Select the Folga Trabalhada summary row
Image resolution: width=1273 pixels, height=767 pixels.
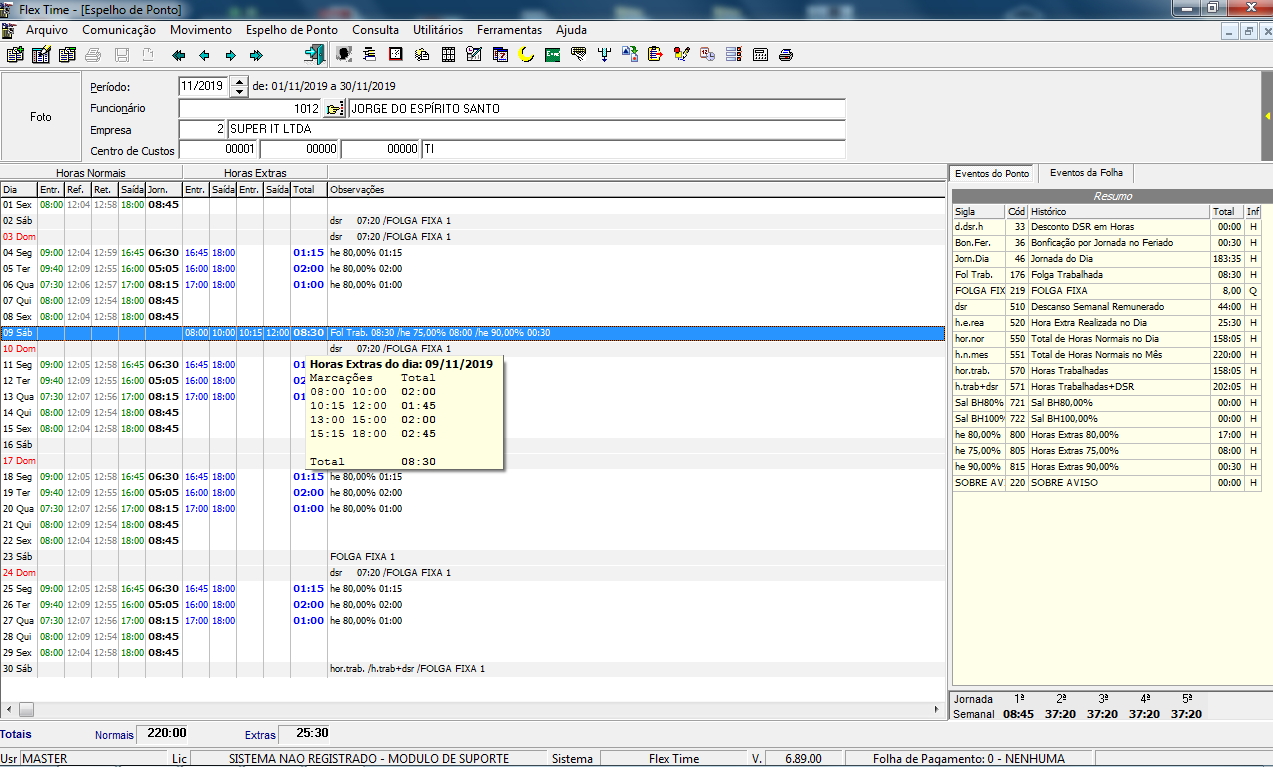[x=1107, y=275]
